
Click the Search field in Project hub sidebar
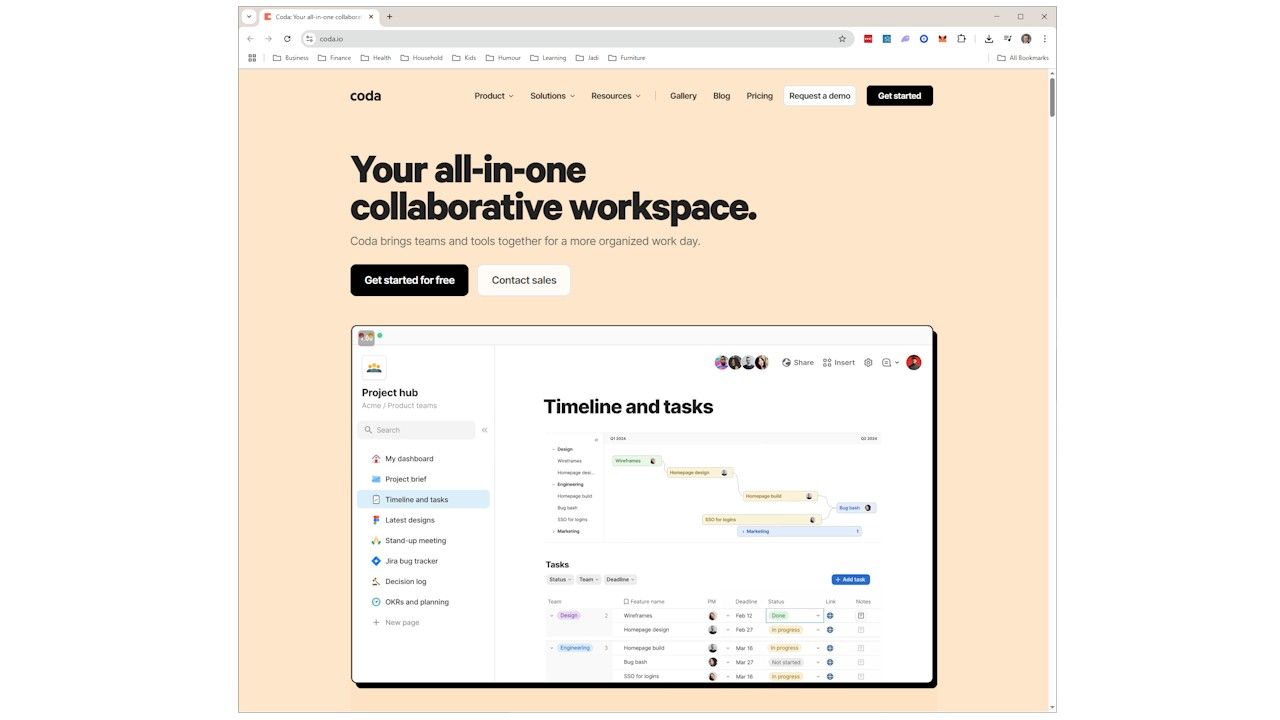click(416, 430)
